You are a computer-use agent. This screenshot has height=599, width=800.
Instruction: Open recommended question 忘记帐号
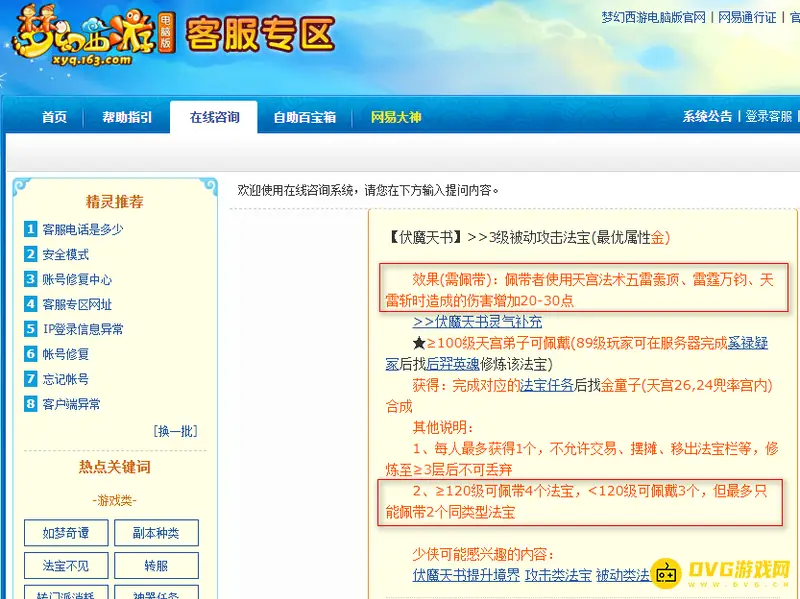65,379
